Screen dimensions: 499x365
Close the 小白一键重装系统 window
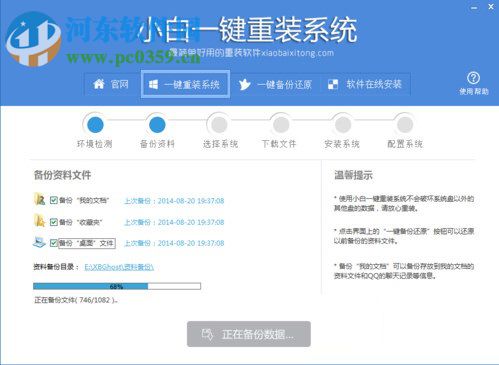491,7
